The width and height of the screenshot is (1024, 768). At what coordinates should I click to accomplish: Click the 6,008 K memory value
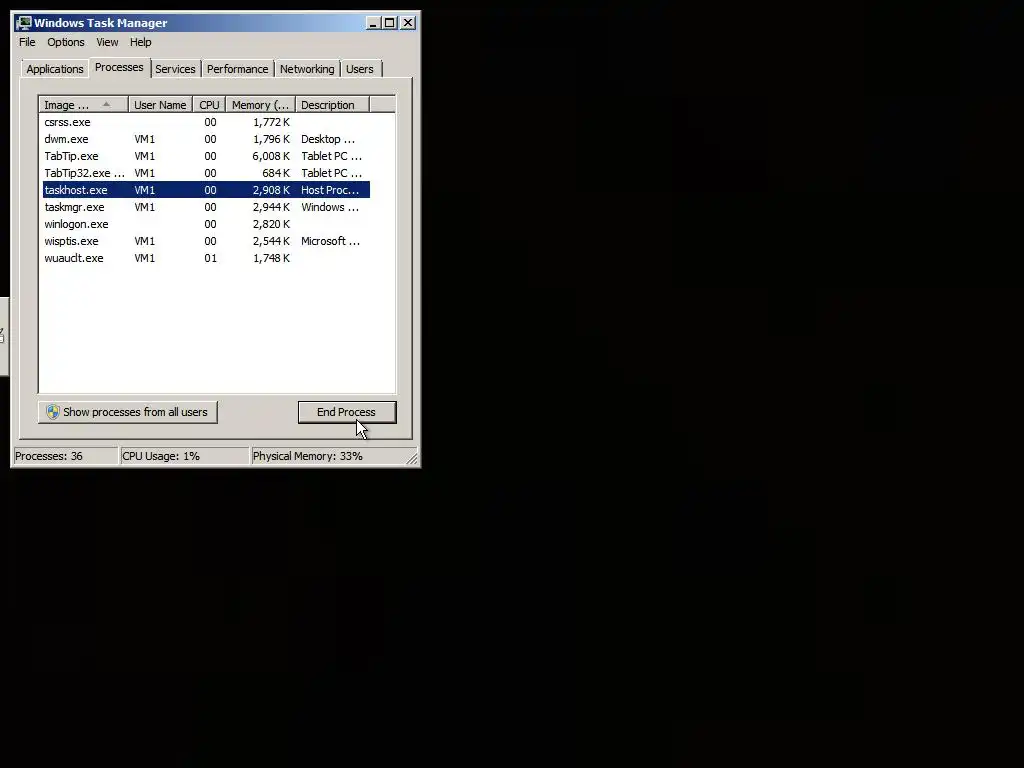pos(271,156)
